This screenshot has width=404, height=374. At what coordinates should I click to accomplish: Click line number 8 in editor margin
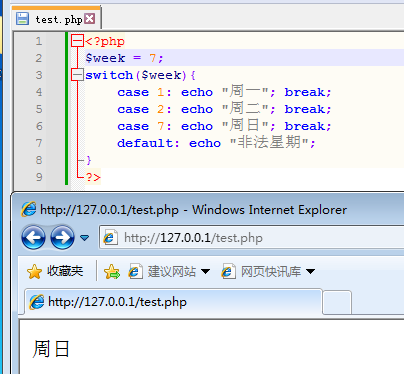(x=39, y=160)
